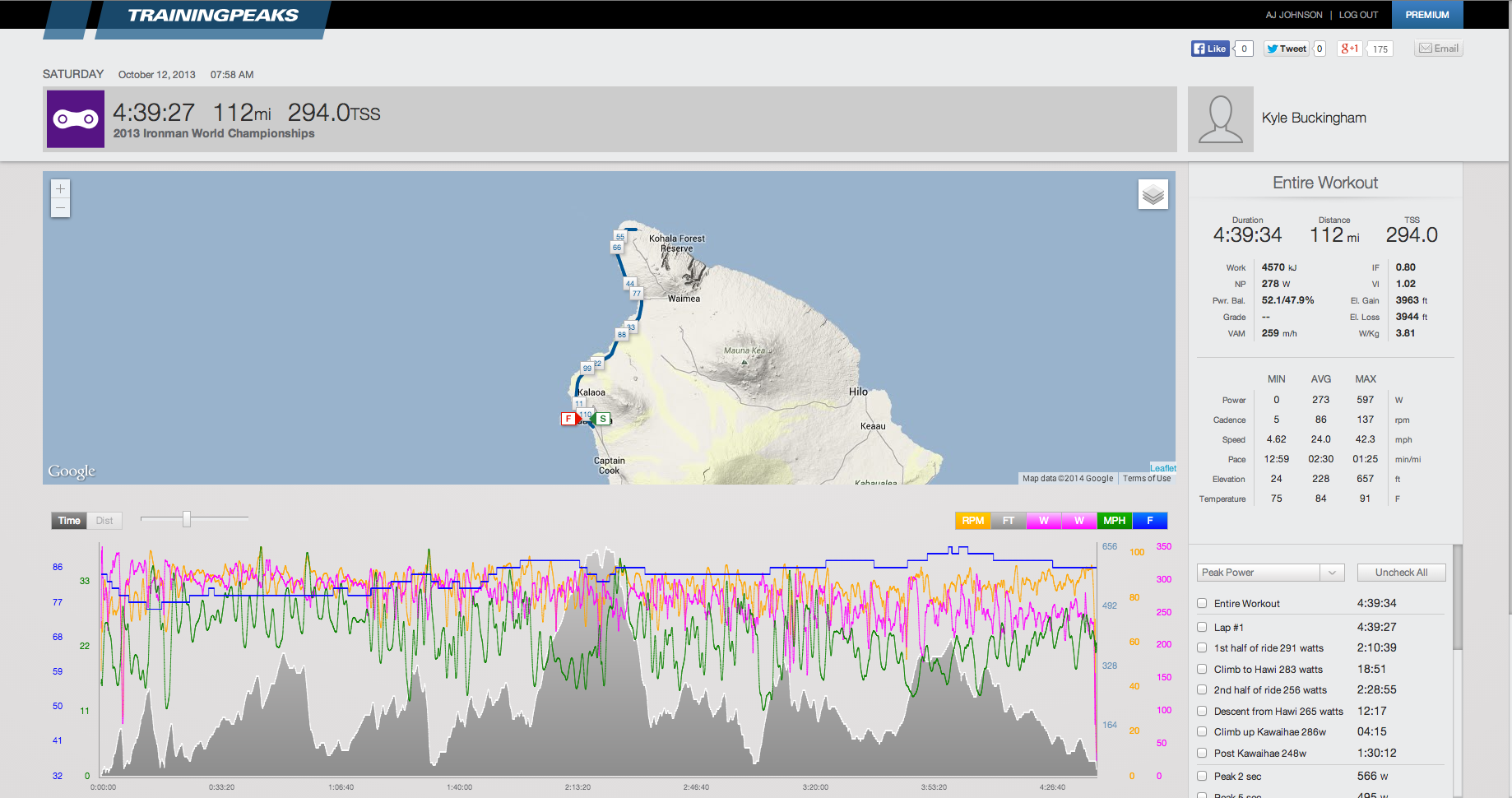Toggle the first magenta W power channel
The image size is (1512, 798).
coord(1044,521)
